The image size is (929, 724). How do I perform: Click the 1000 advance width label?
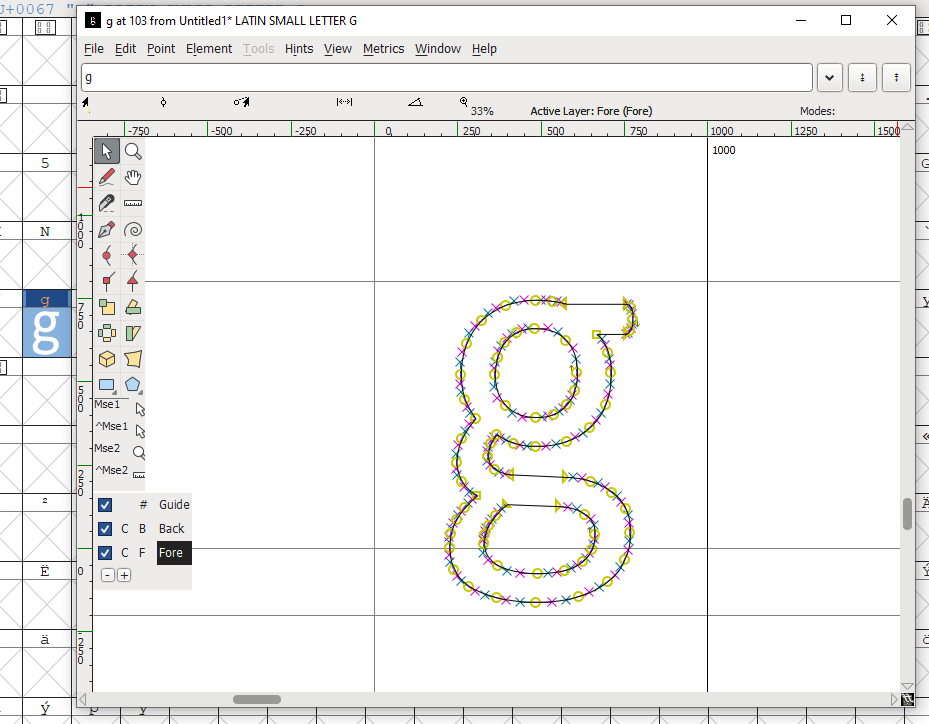(x=723, y=150)
